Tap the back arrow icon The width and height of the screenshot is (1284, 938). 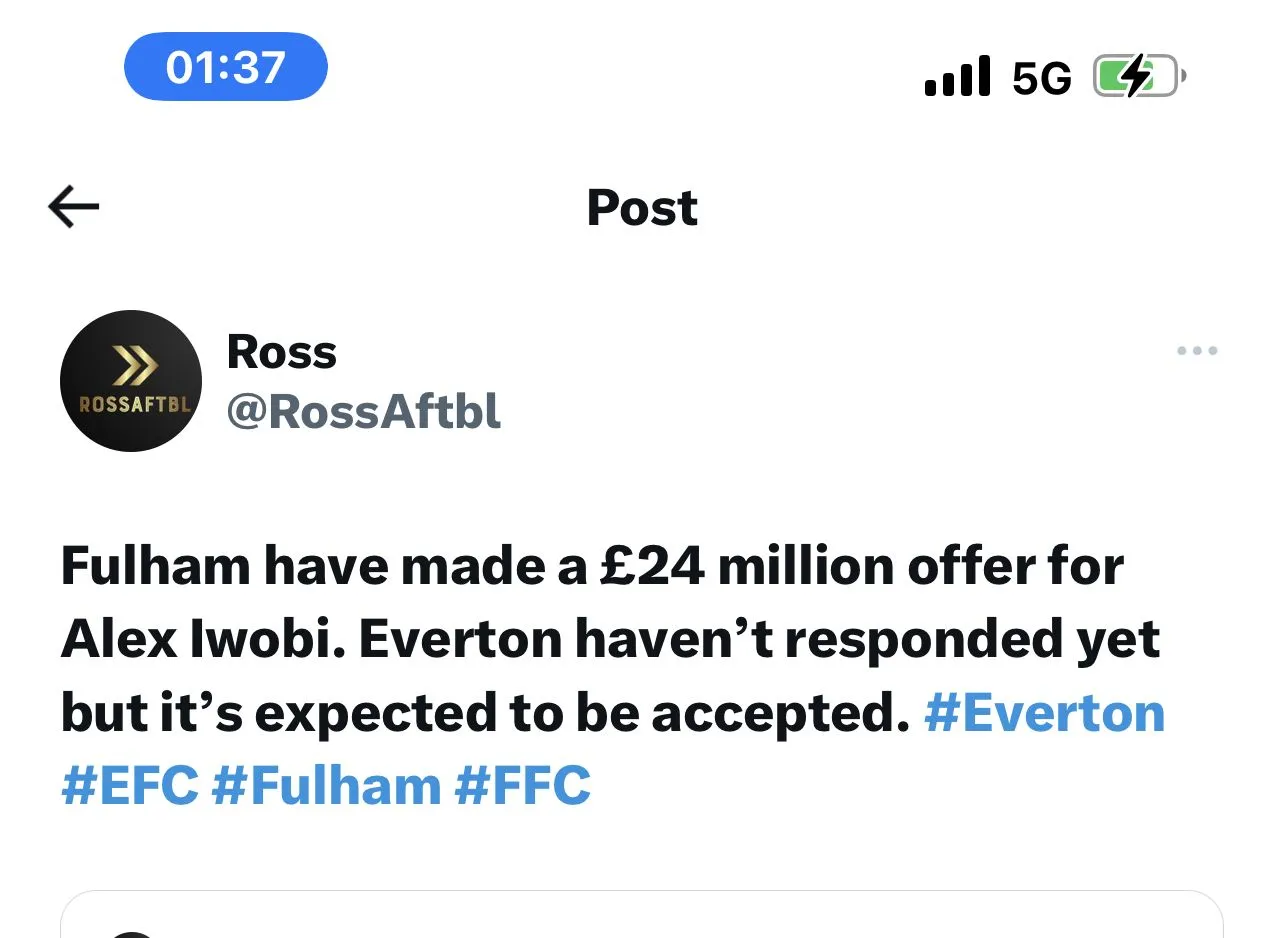pyautogui.click(x=73, y=208)
